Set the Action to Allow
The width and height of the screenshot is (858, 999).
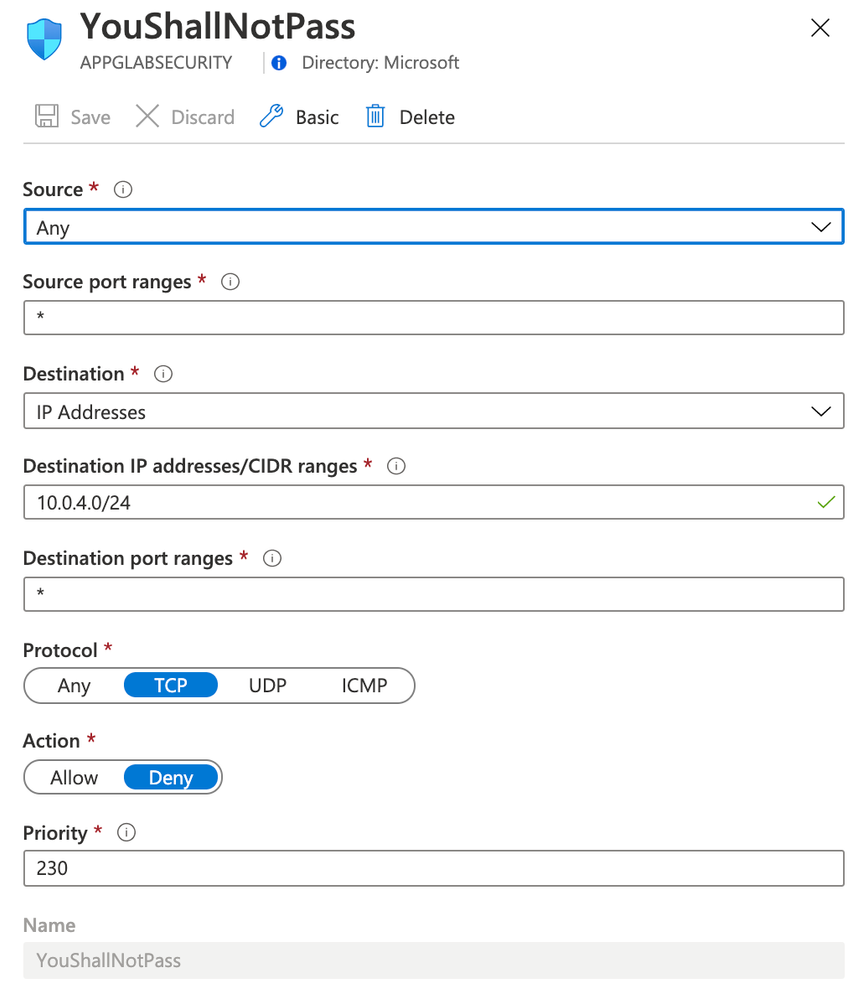[x=74, y=778]
